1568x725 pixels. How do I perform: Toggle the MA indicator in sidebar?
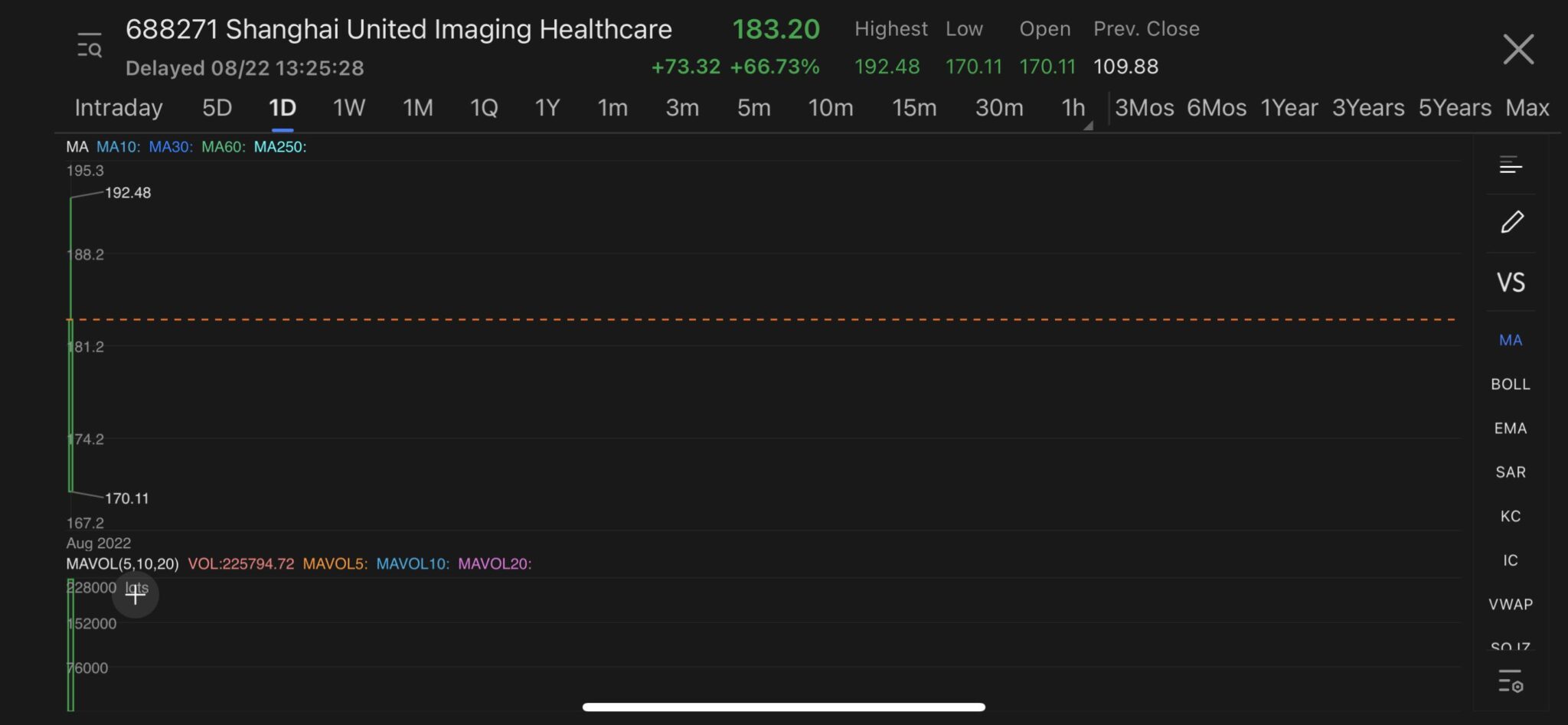pyautogui.click(x=1511, y=340)
